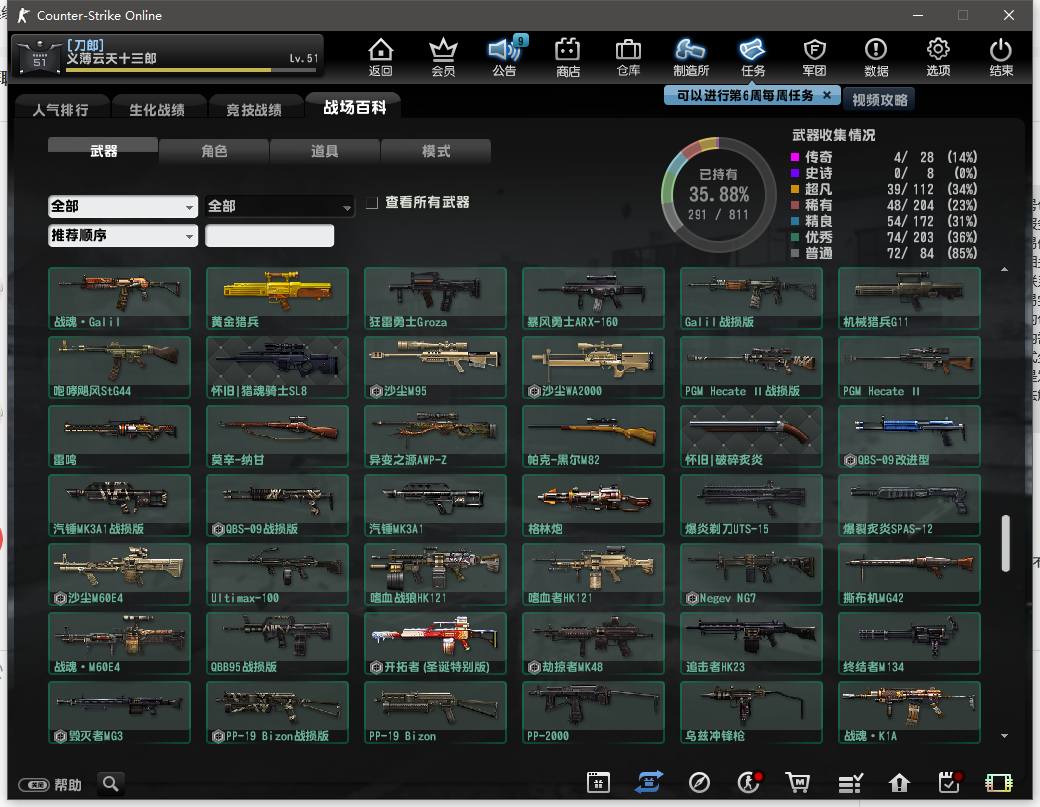Click the orange 超凡 rarity swatch
The width and height of the screenshot is (1040, 807).
pyautogui.click(x=795, y=189)
